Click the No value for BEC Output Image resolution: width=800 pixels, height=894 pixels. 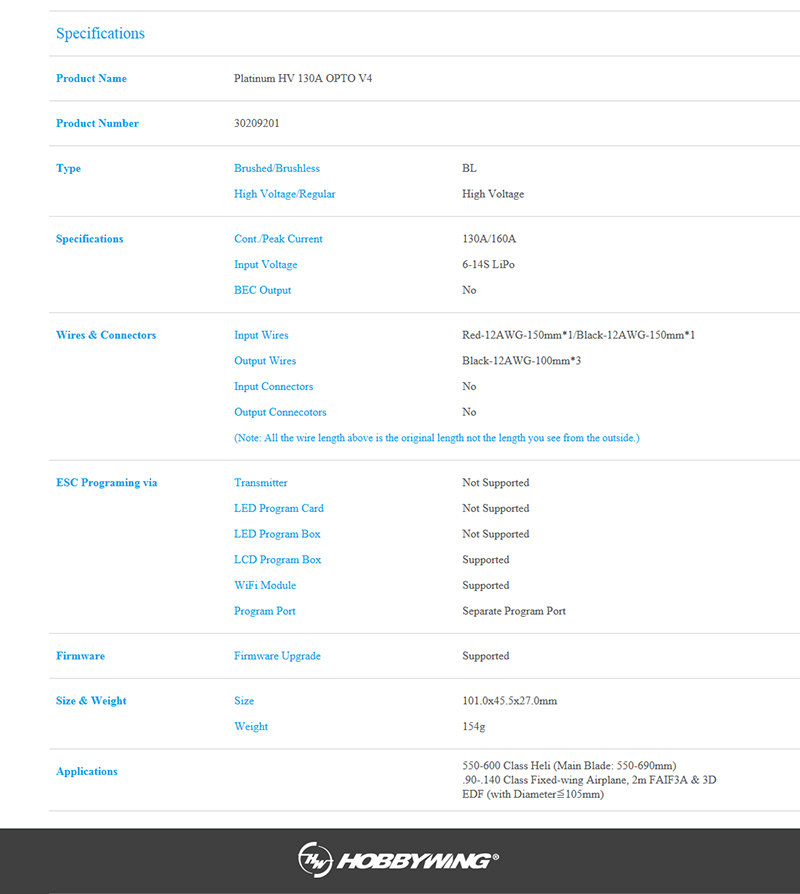pos(469,290)
